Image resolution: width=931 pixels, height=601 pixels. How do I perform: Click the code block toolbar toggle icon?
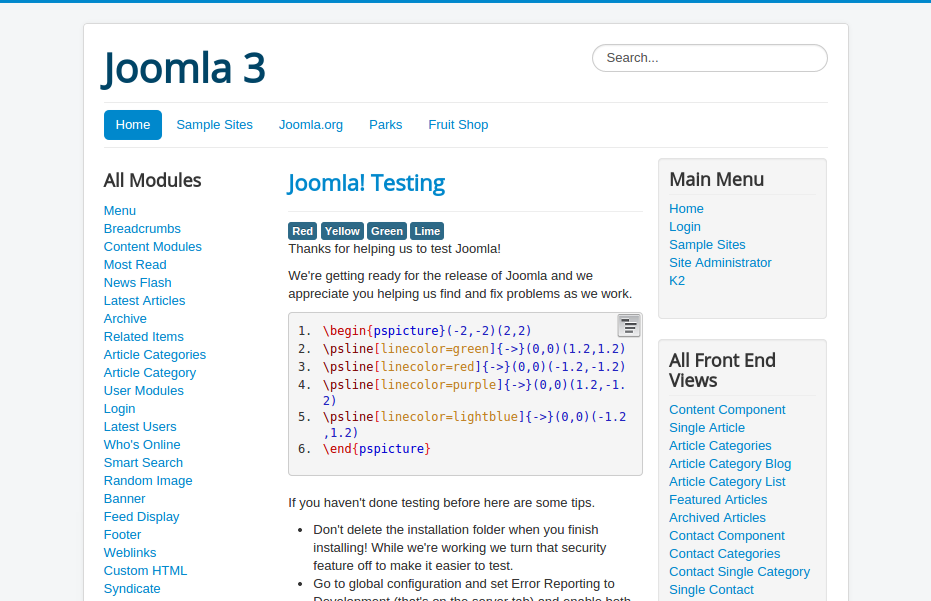pyautogui.click(x=629, y=326)
